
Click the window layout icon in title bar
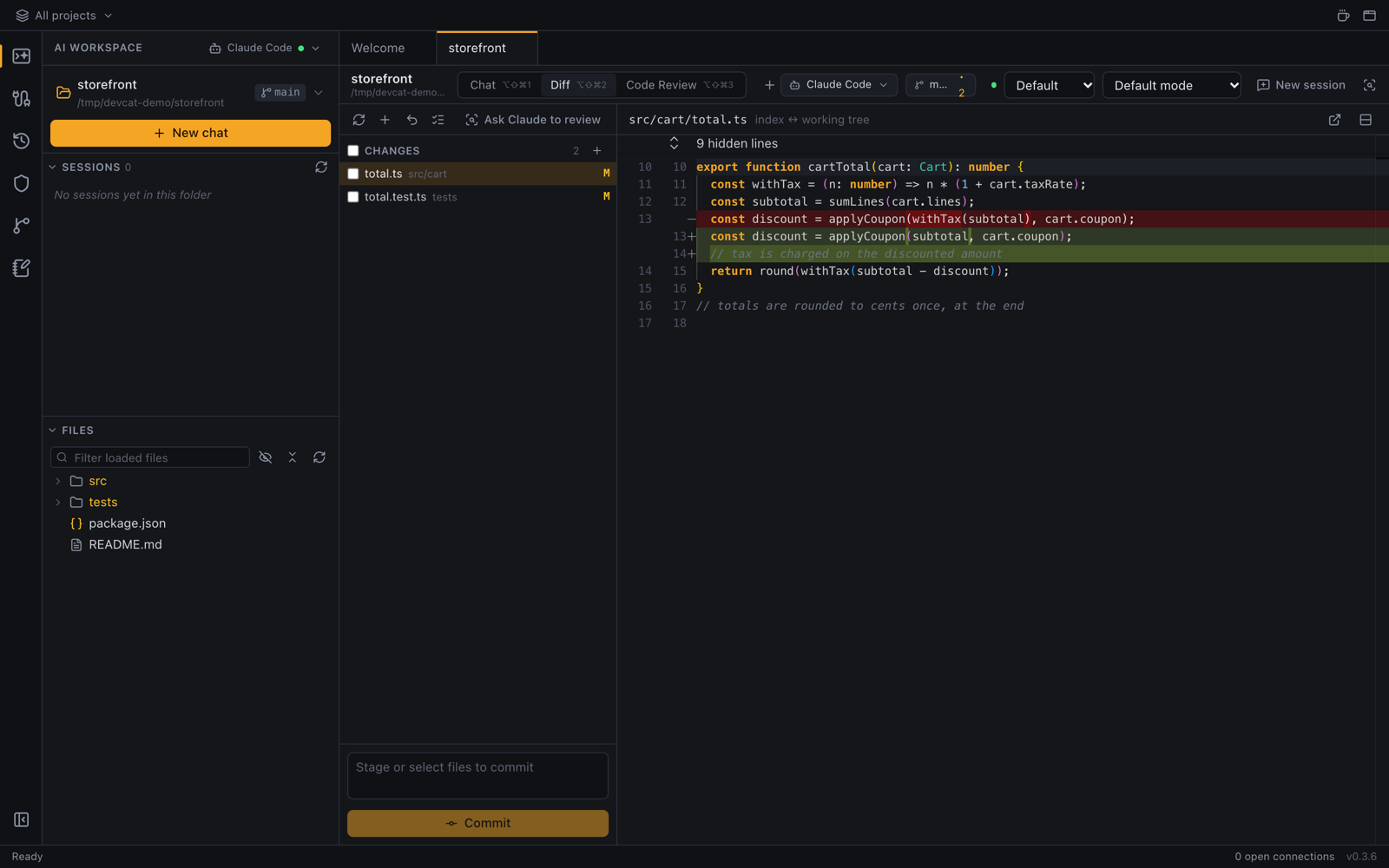[x=1369, y=16]
